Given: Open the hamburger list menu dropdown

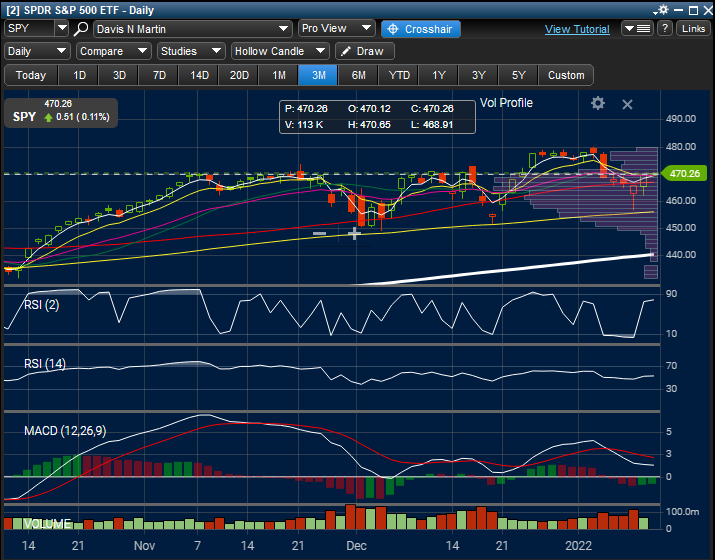Looking at the screenshot, I should [637, 28].
